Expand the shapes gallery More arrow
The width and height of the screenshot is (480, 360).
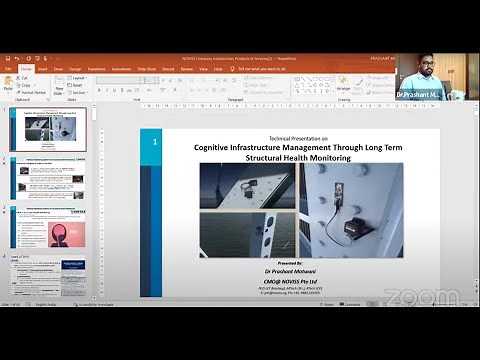(x=333, y=91)
